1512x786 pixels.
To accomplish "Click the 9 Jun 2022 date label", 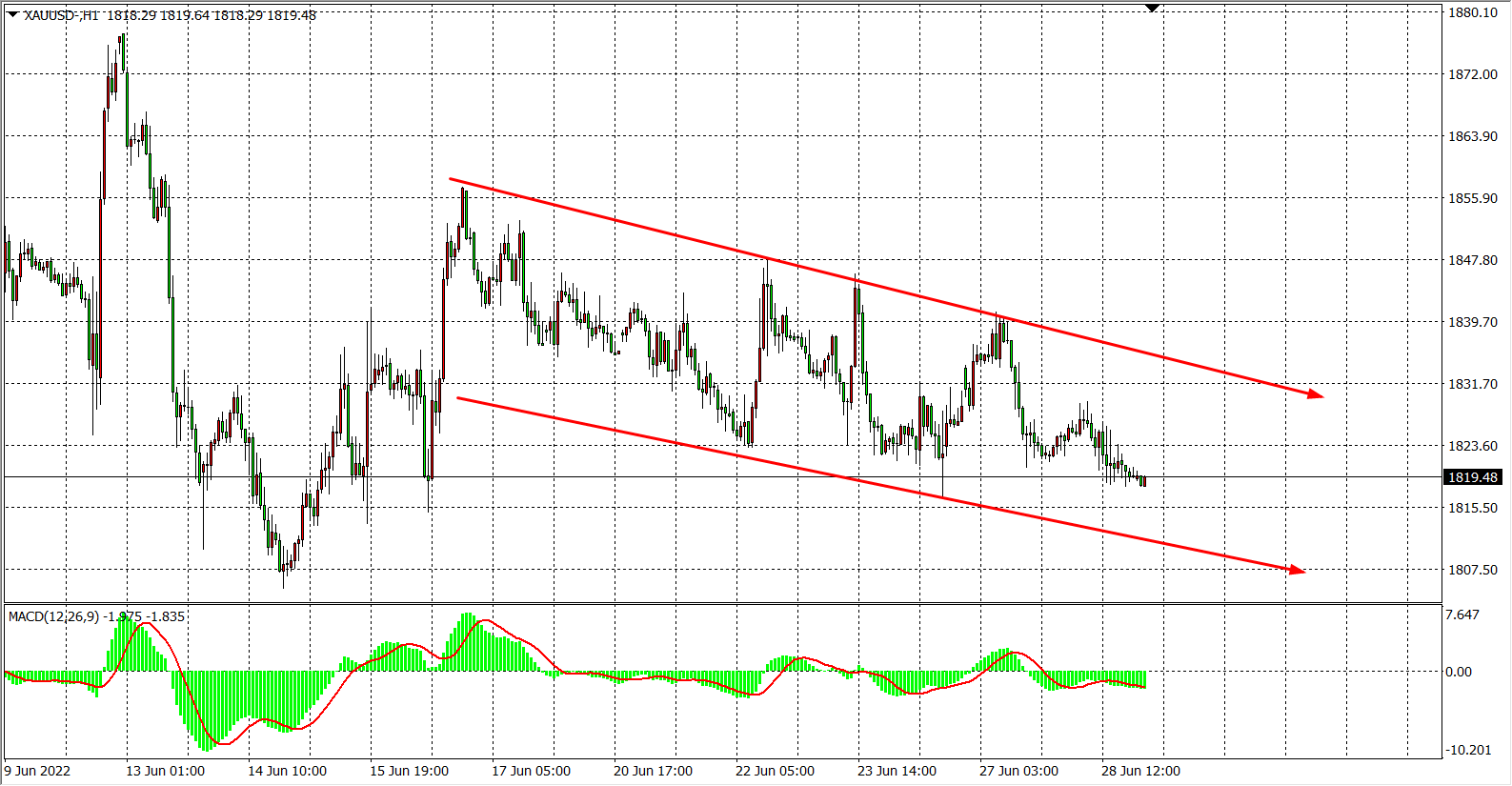I will [x=38, y=771].
